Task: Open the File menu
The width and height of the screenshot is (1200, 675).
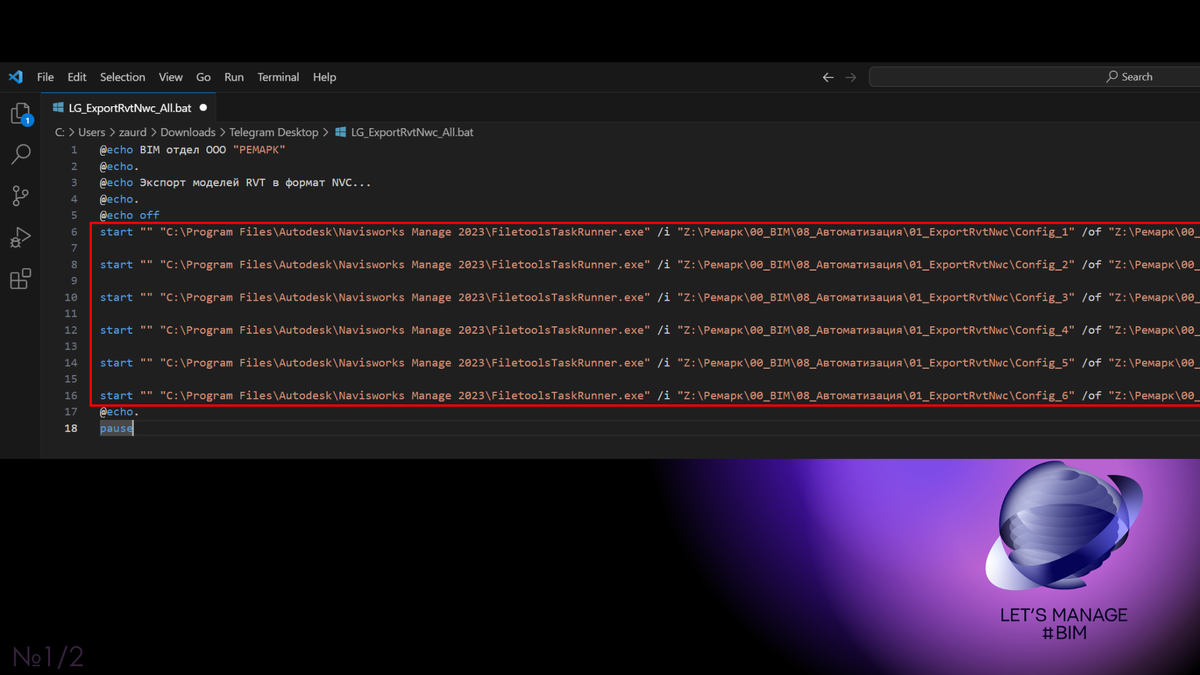Action: click(x=46, y=77)
